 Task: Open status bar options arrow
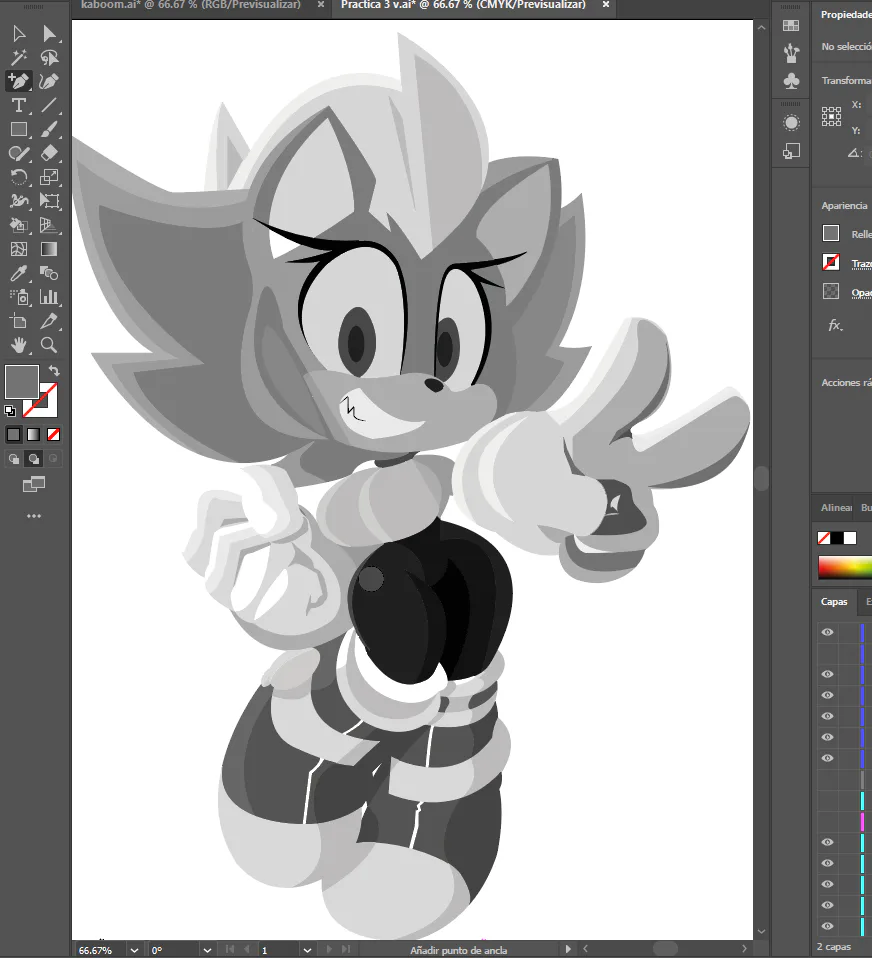pos(568,949)
